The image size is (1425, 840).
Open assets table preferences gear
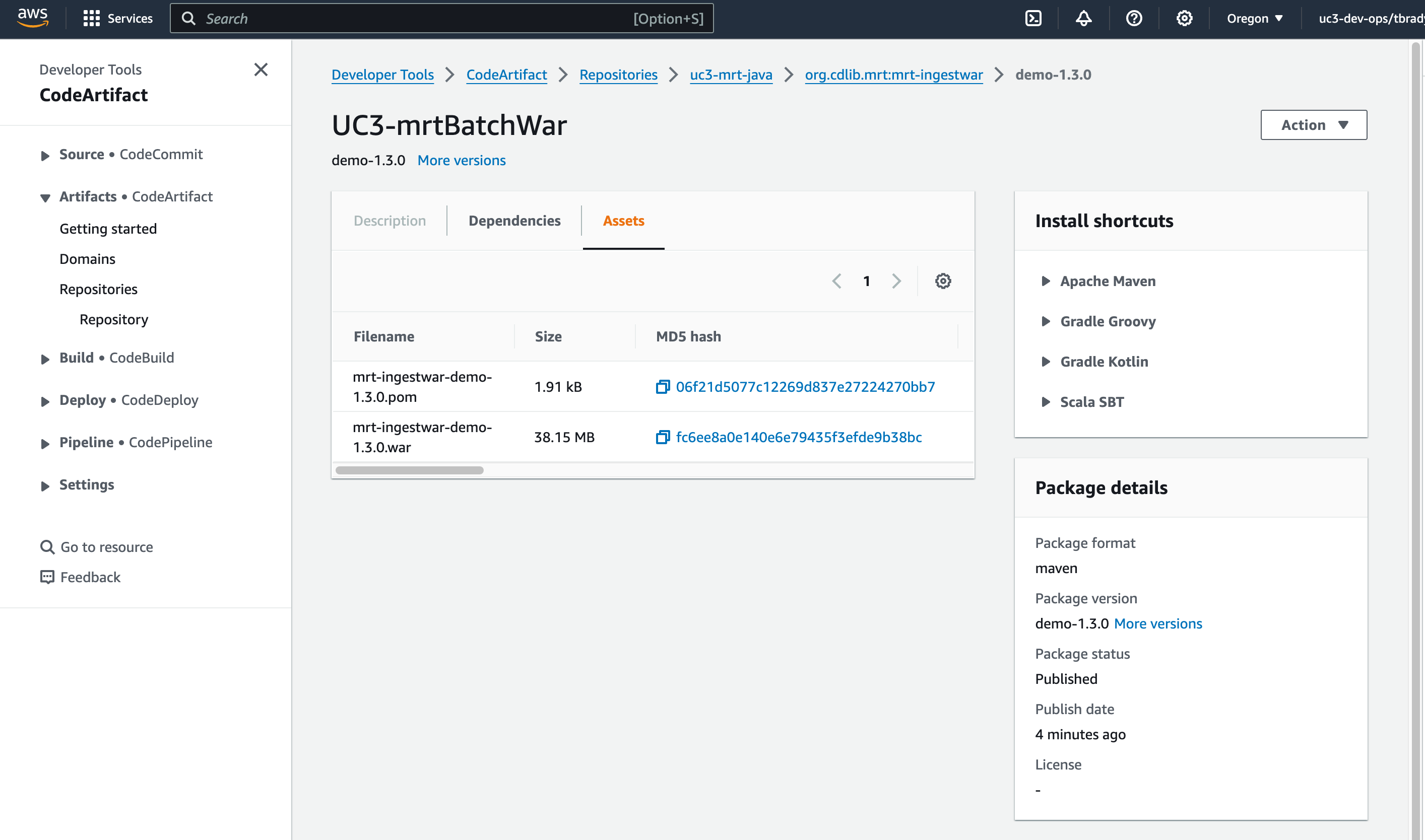coord(942,281)
